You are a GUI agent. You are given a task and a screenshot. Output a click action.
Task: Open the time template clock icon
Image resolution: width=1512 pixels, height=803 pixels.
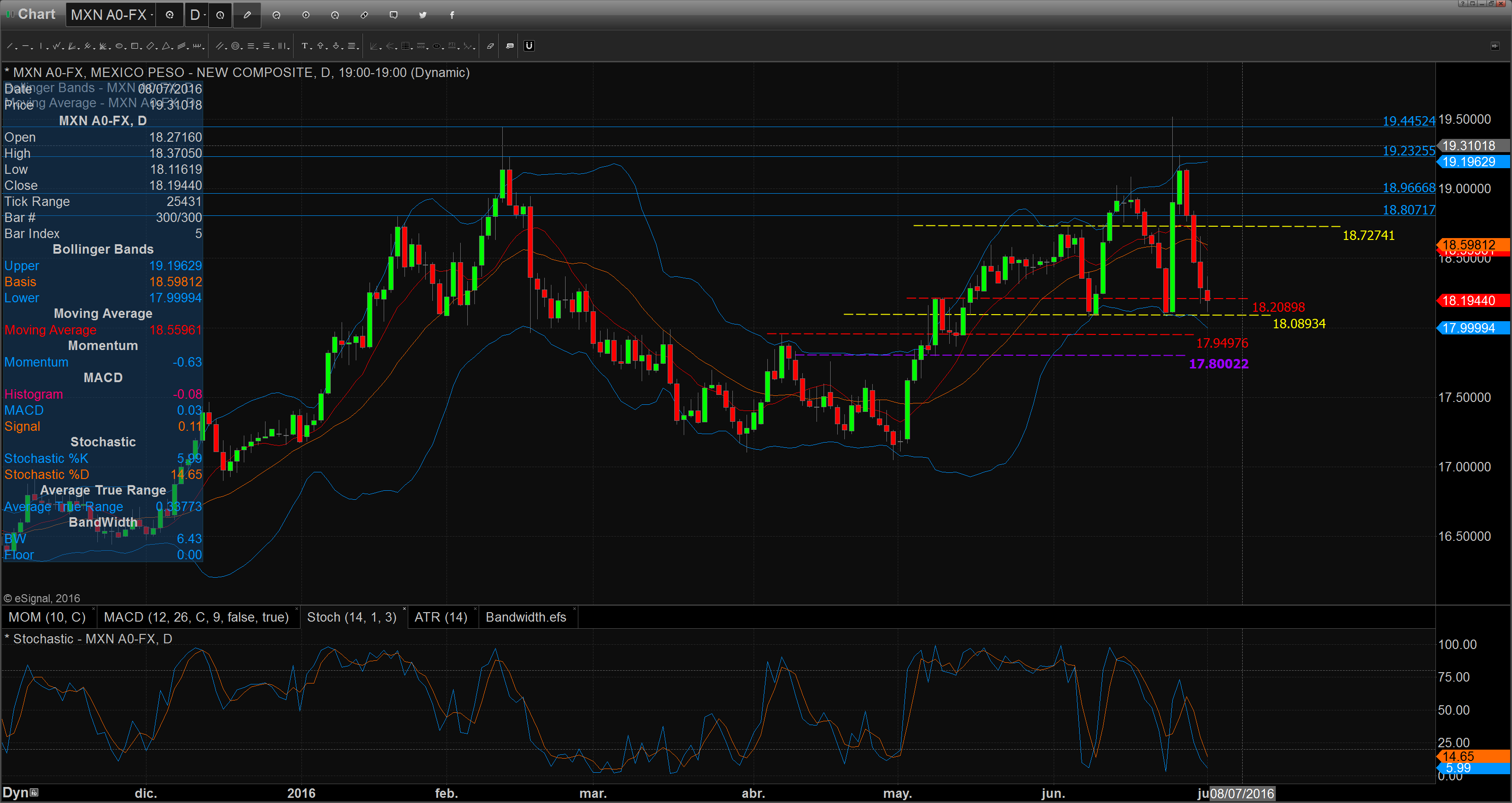(x=220, y=15)
